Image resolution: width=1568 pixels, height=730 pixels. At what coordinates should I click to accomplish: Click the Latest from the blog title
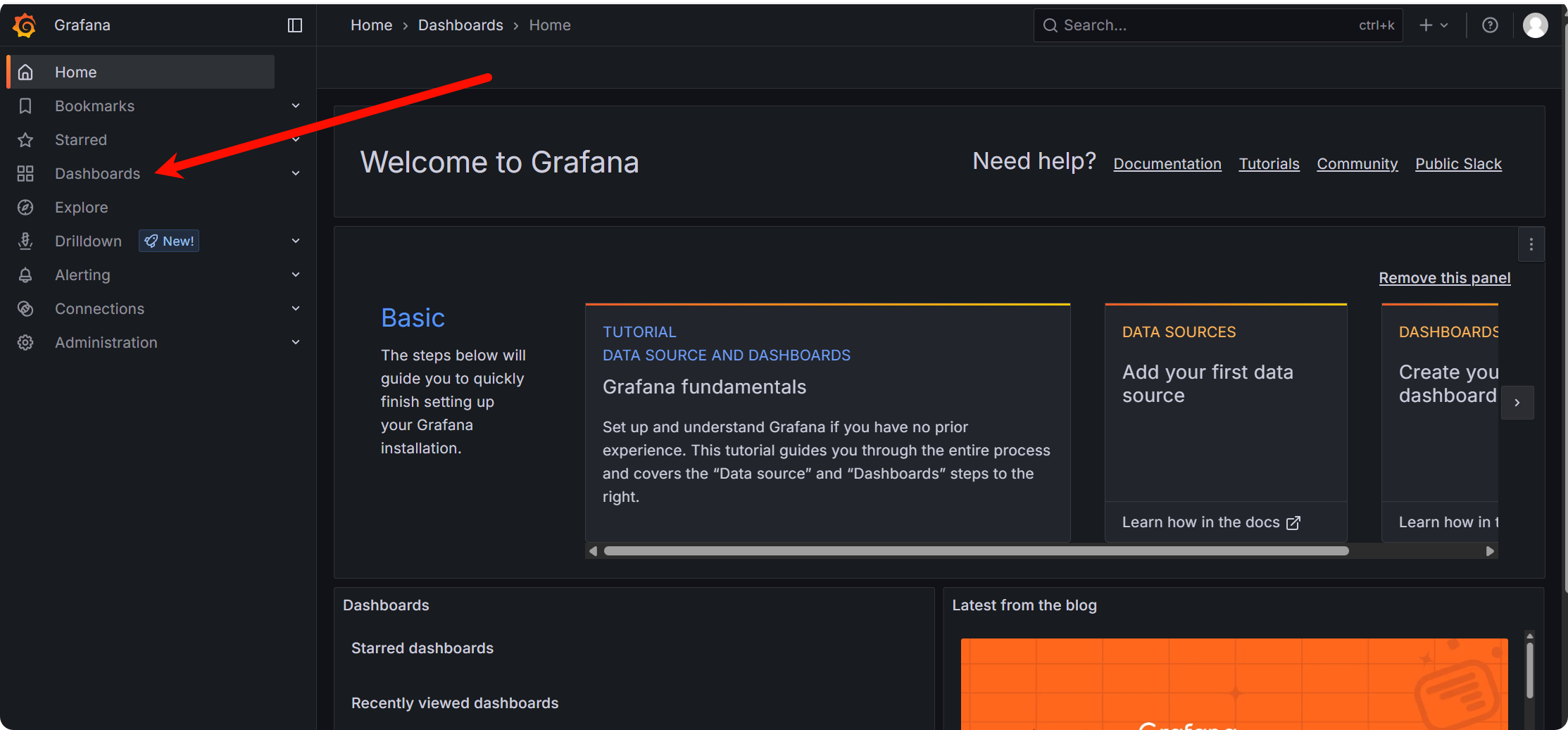coord(1024,605)
